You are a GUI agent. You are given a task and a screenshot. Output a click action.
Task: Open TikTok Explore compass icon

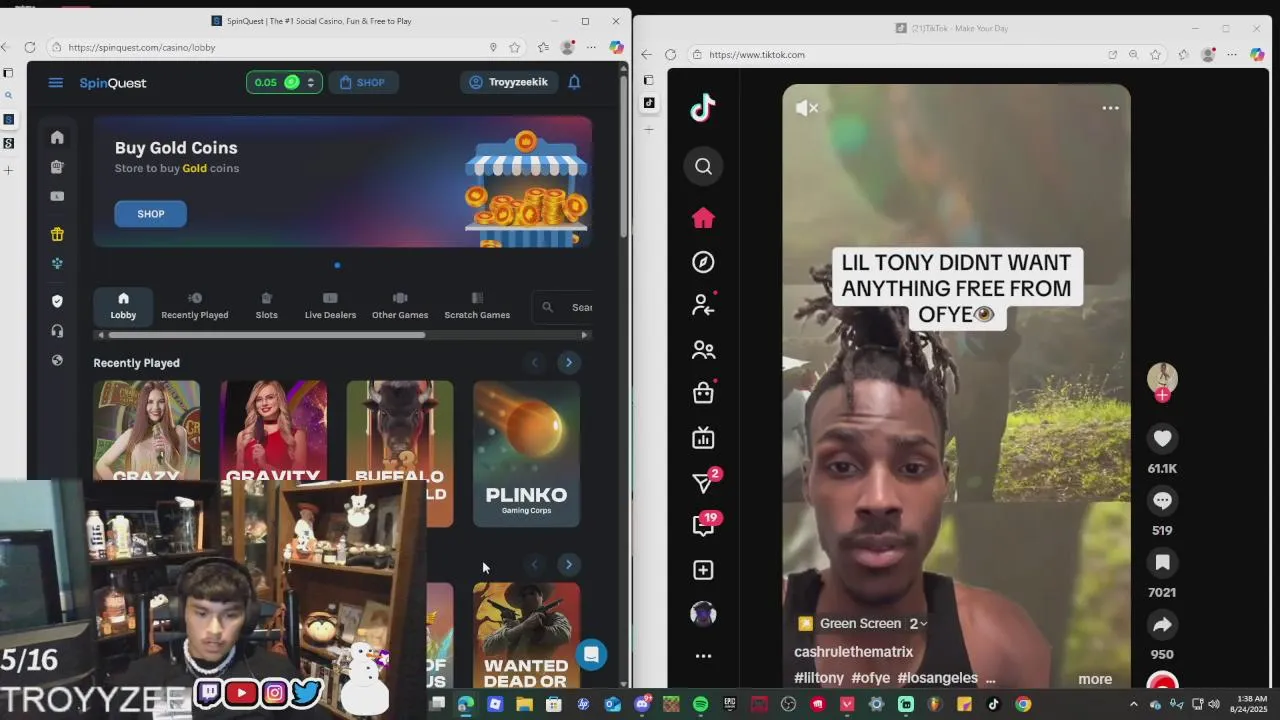click(703, 262)
